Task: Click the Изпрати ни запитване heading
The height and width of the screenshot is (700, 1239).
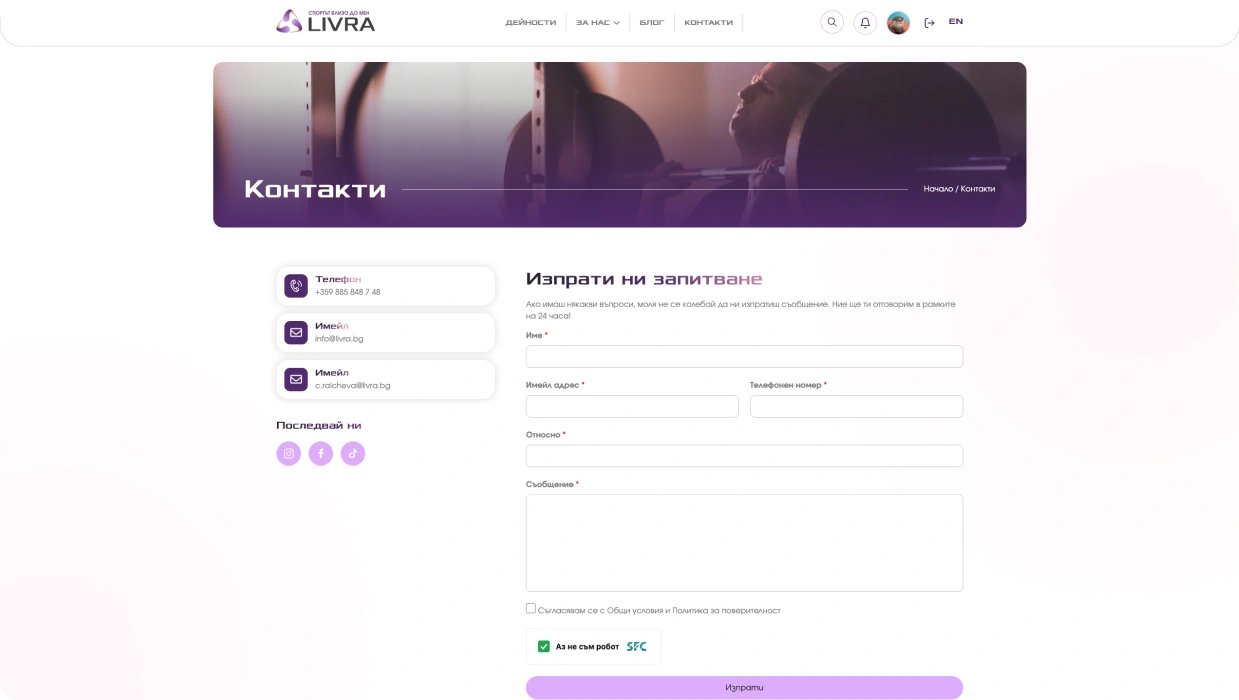Action: (644, 279)
